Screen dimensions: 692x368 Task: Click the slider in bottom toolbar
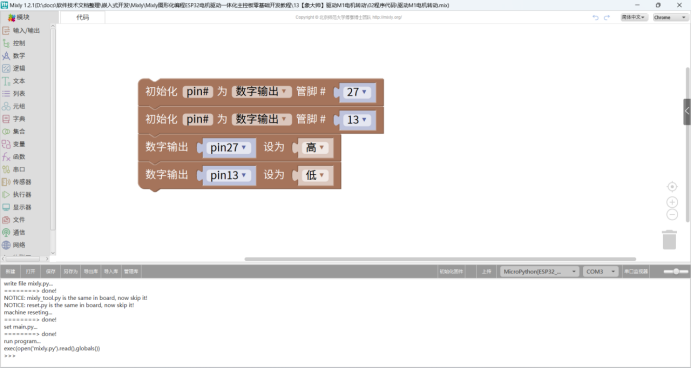point(676,271)
